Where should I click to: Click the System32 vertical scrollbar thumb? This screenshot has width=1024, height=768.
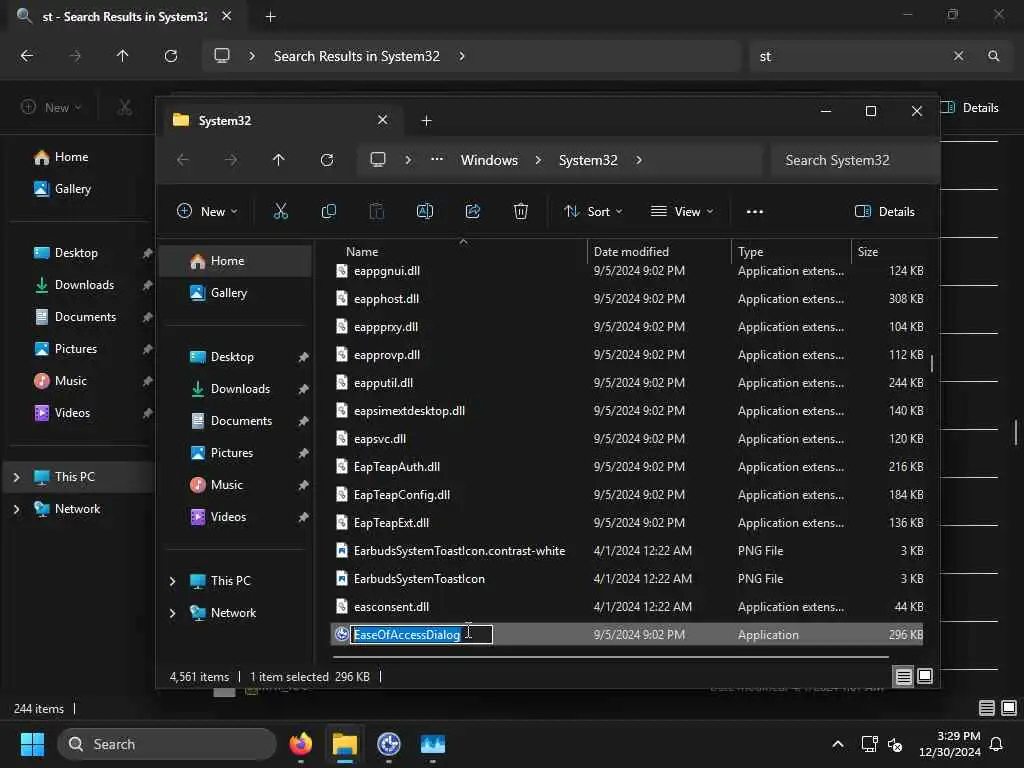click(x=932, y=363)
